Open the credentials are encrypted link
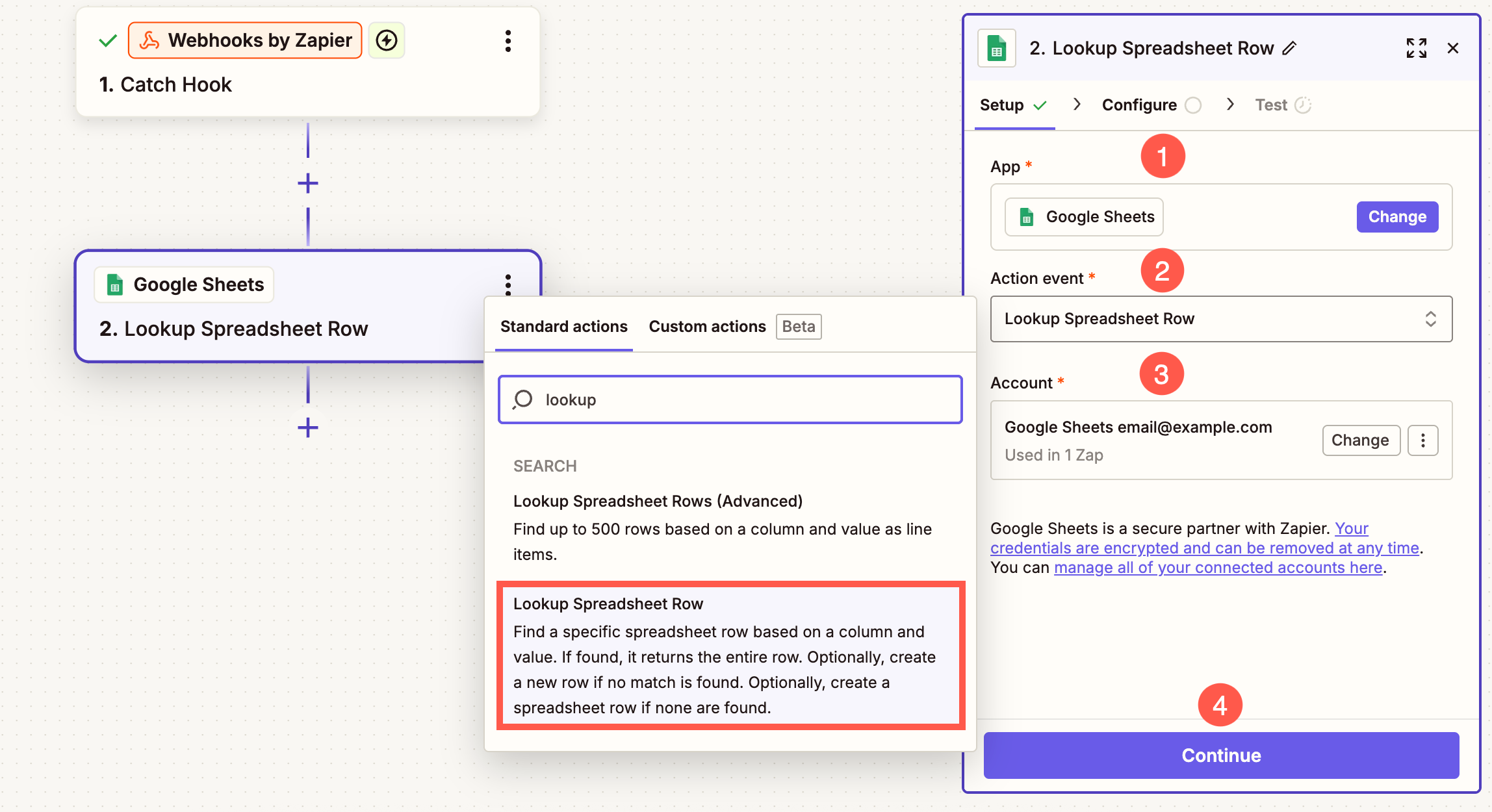The height and width of the screenshot is (812, 1492). point(1205,548)
